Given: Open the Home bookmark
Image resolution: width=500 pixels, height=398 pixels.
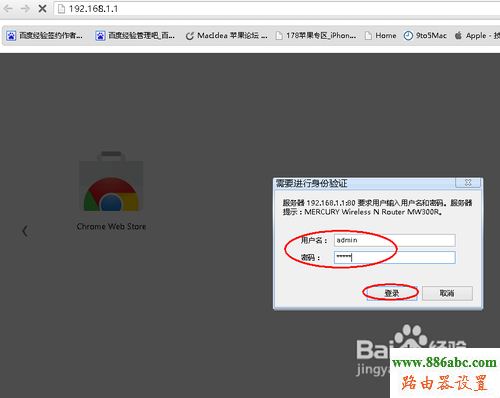Looking at the screenshot, I should pos(380,35).
